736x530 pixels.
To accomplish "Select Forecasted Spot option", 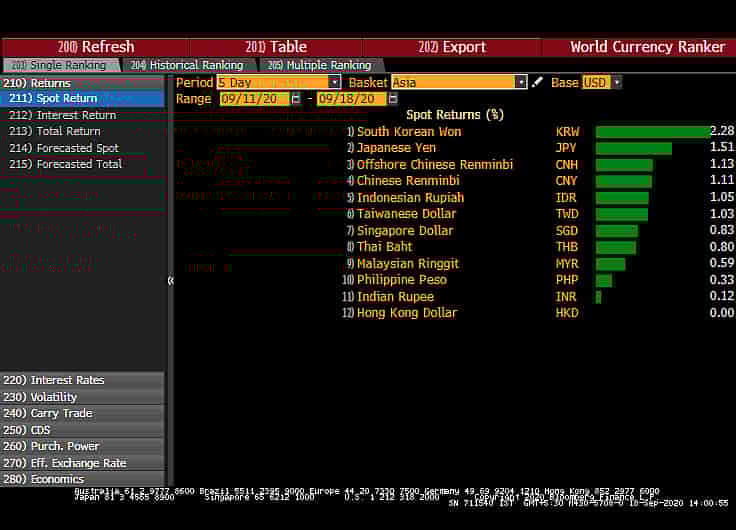I will coord(78,148).
